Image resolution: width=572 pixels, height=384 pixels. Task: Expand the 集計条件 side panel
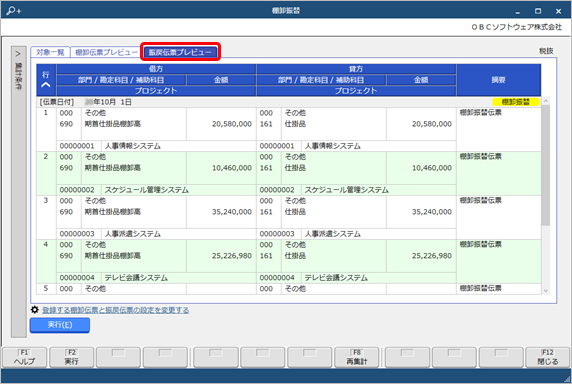coord(18,191)
